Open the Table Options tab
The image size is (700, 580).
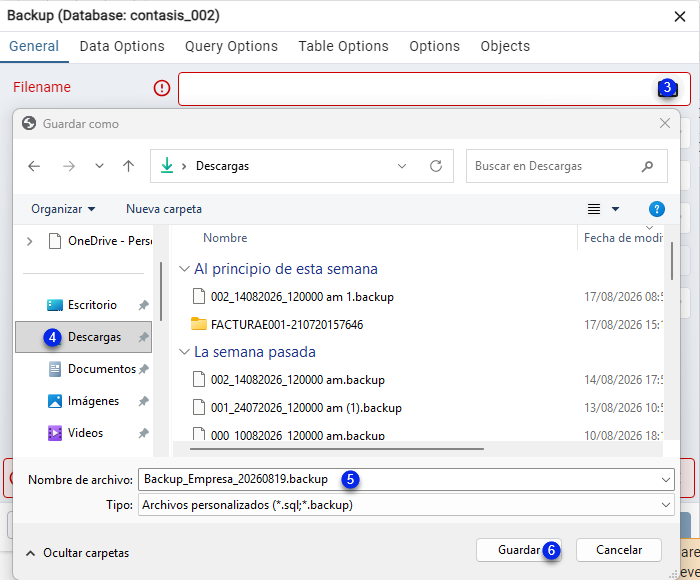[343, 46]
